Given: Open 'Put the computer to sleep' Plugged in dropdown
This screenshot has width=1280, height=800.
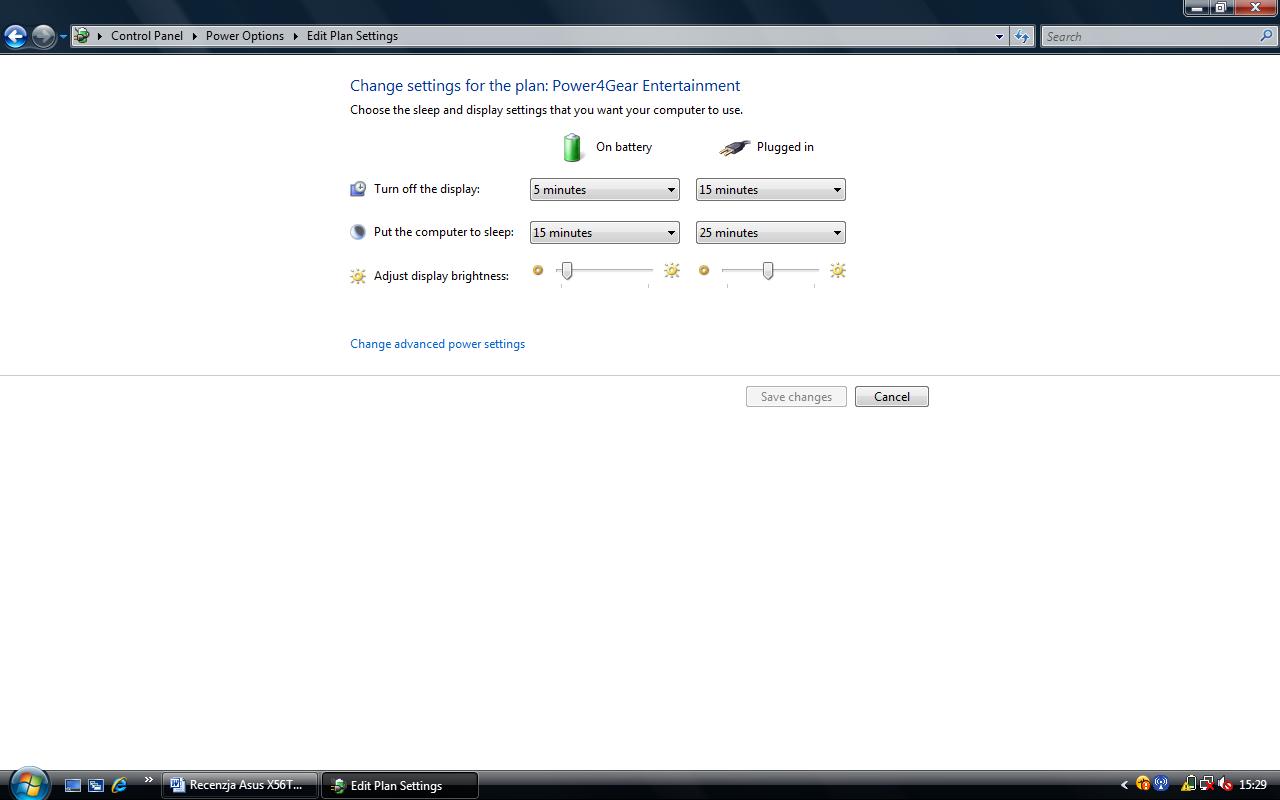Looking at the screenshot, I should (x=770, y=233).
